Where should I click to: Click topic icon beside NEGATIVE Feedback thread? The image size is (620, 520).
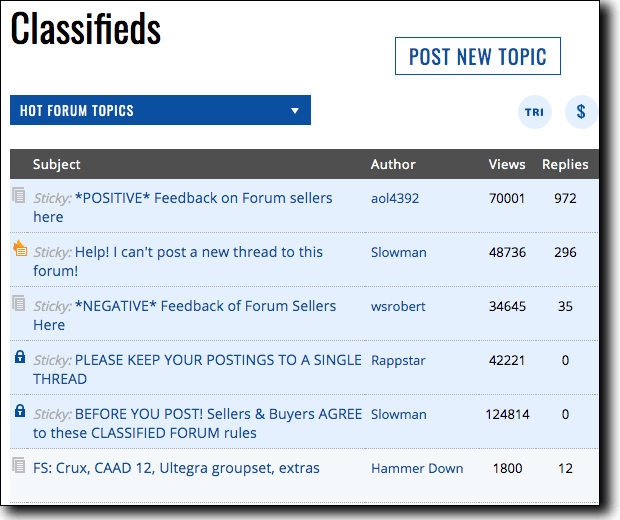19,303
